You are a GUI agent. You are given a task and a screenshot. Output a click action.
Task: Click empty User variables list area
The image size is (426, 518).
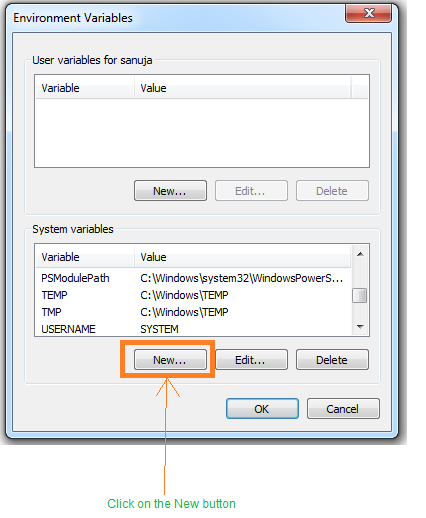[x=202, y=133]
